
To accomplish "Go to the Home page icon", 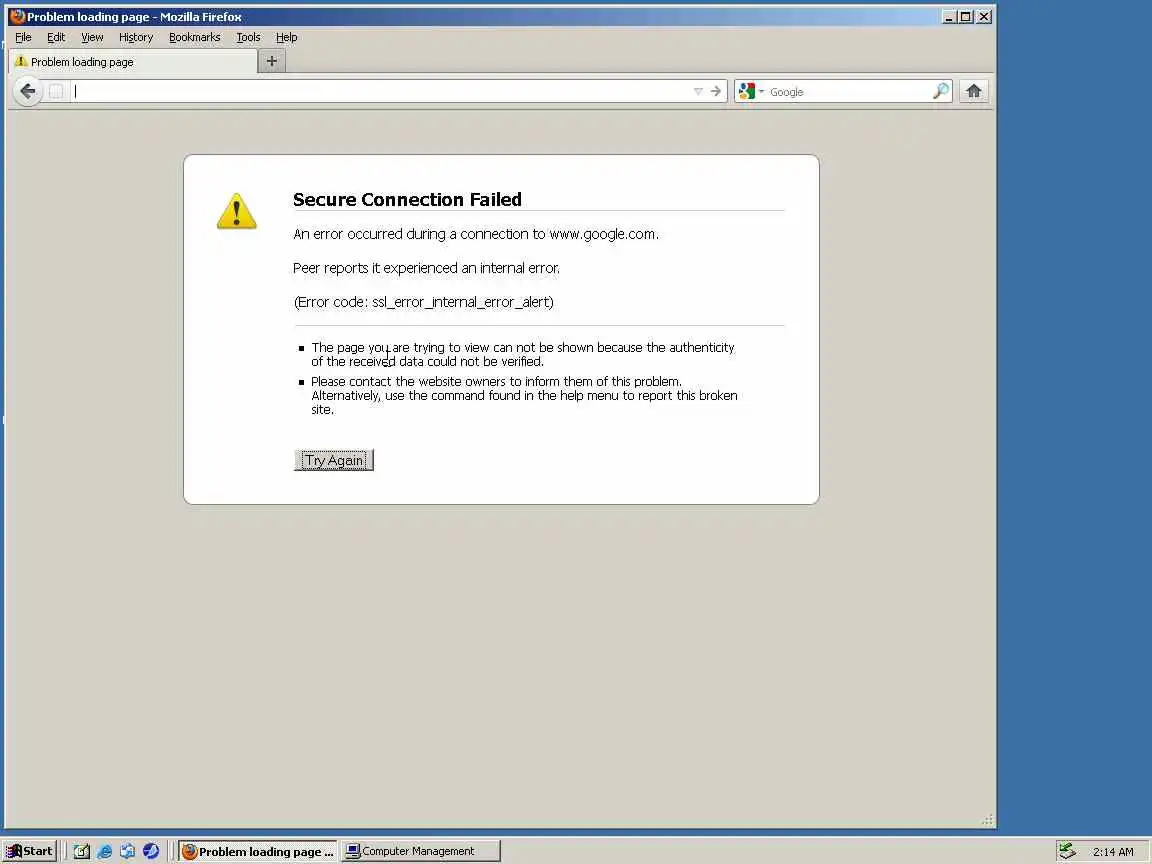I will [973, 91].
